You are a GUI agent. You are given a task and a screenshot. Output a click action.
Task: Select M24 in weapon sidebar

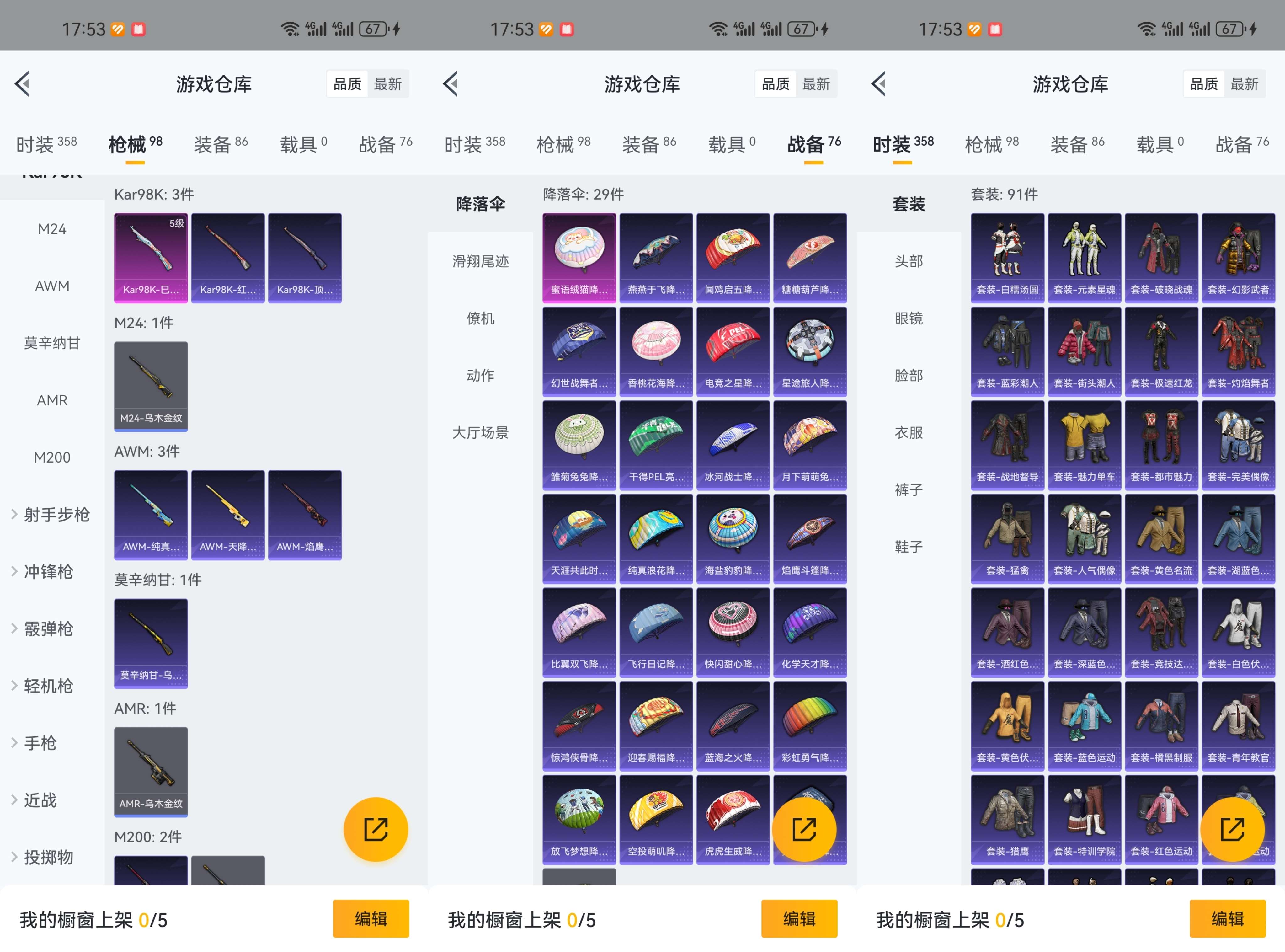pos(52,229)
